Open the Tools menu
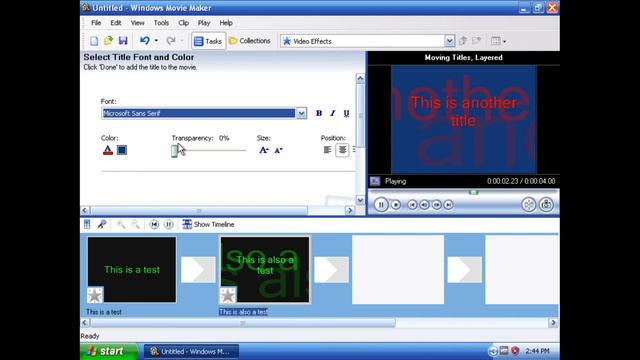The width and height of the screenshot is (640, 360). pos(161,23)
